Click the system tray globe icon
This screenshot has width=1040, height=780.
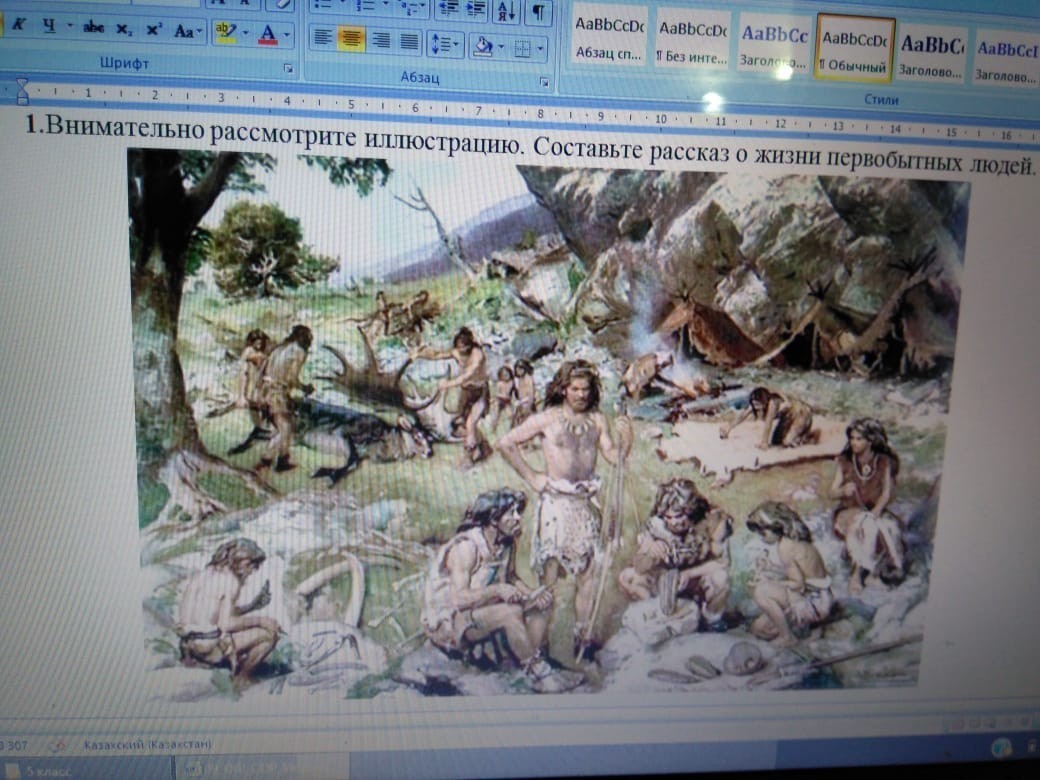click(x=1002, y=748)
